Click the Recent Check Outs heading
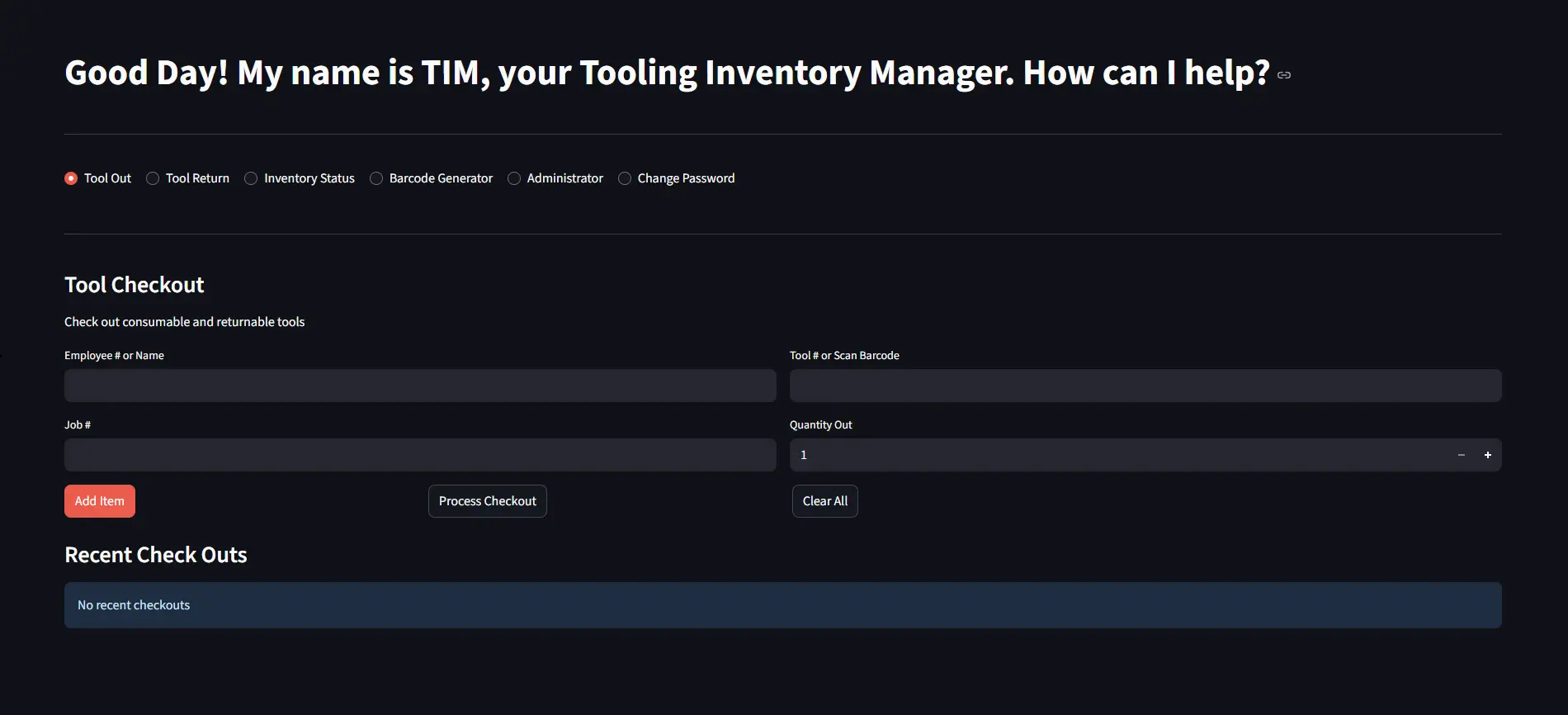The width and height of the screenshot is (1568, 715). tap(156, 555)
